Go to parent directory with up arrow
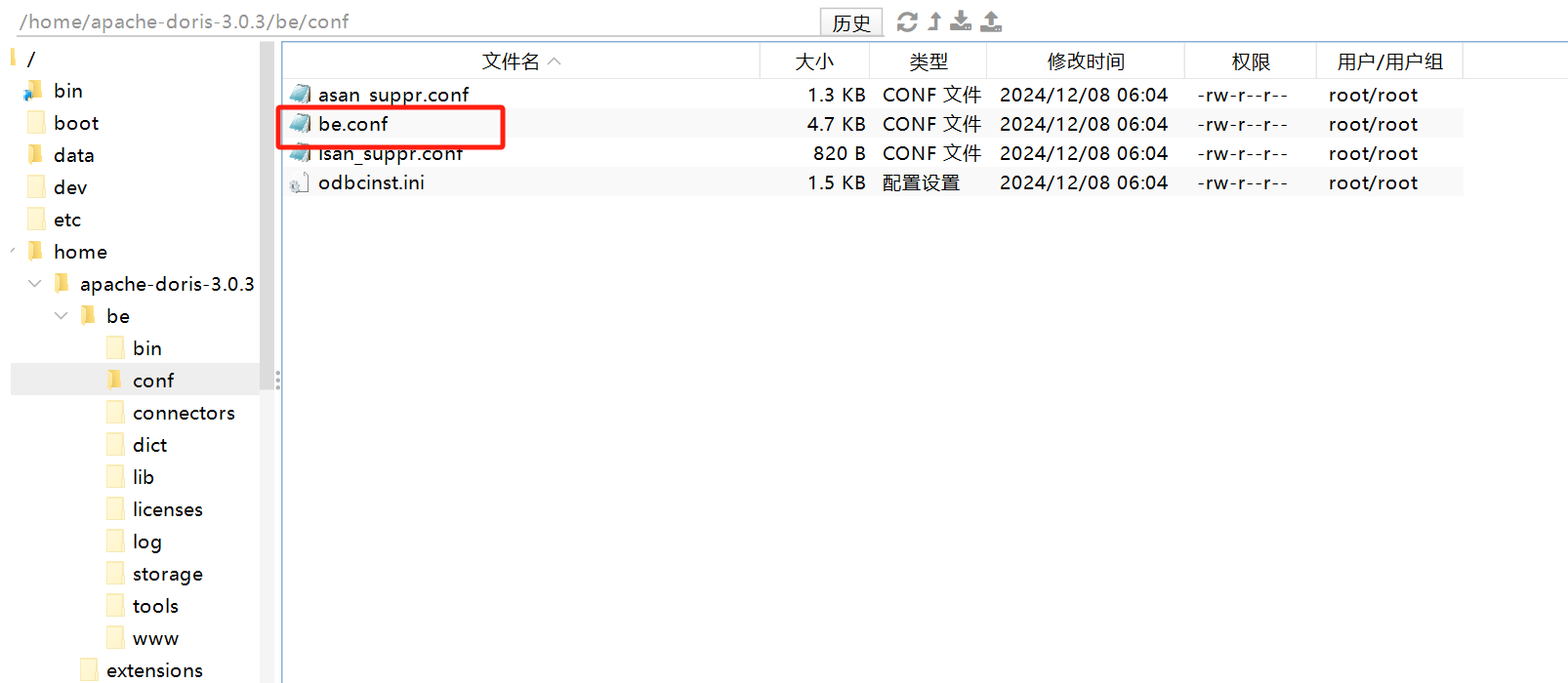Screen dimensions: 1568x683 point(934,21)
